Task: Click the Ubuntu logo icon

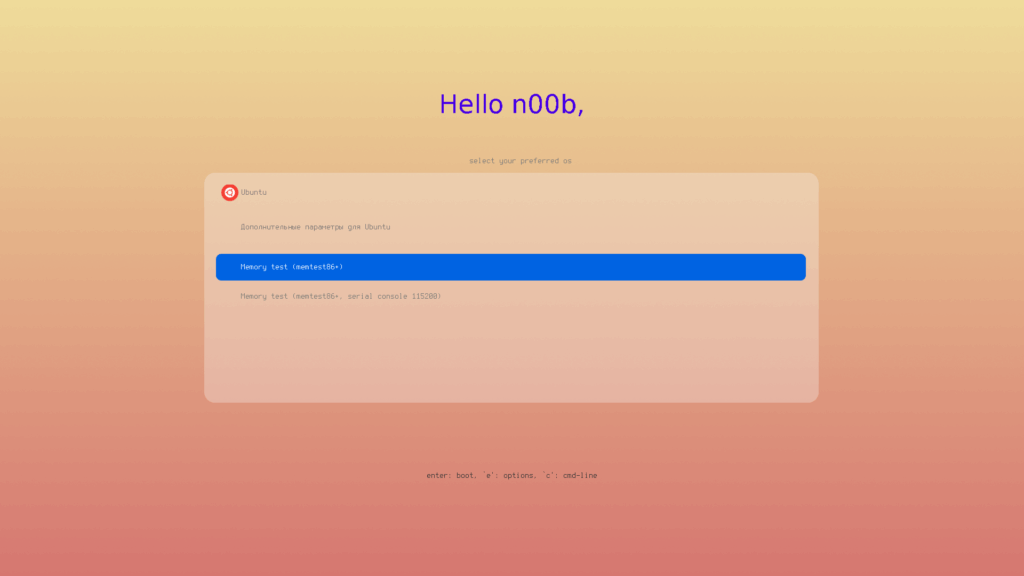Action: 229,193
